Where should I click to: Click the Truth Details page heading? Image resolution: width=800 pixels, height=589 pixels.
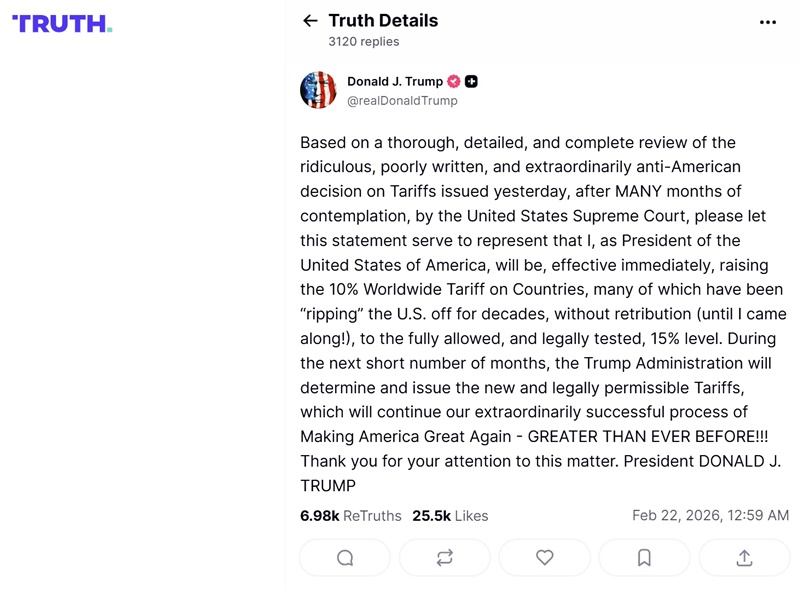383,21
